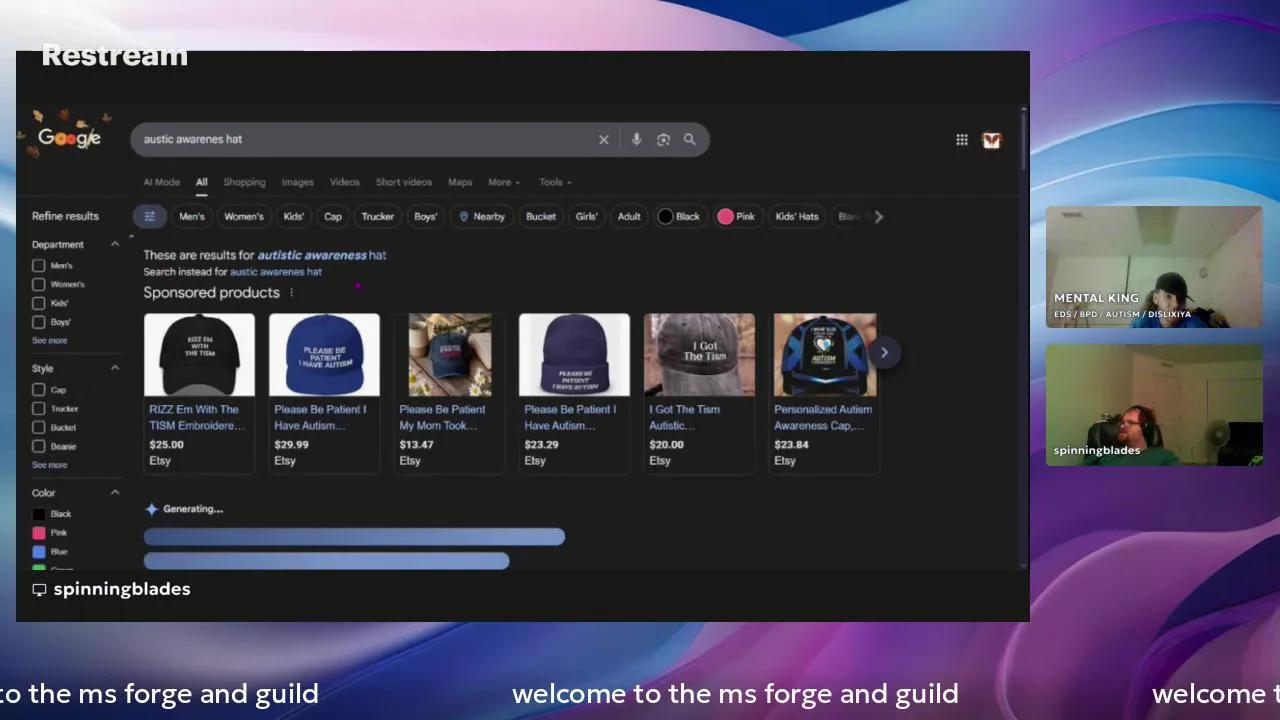Open Personalized Autism Awareness Cap listing
1280x720 pixels.
822,417
